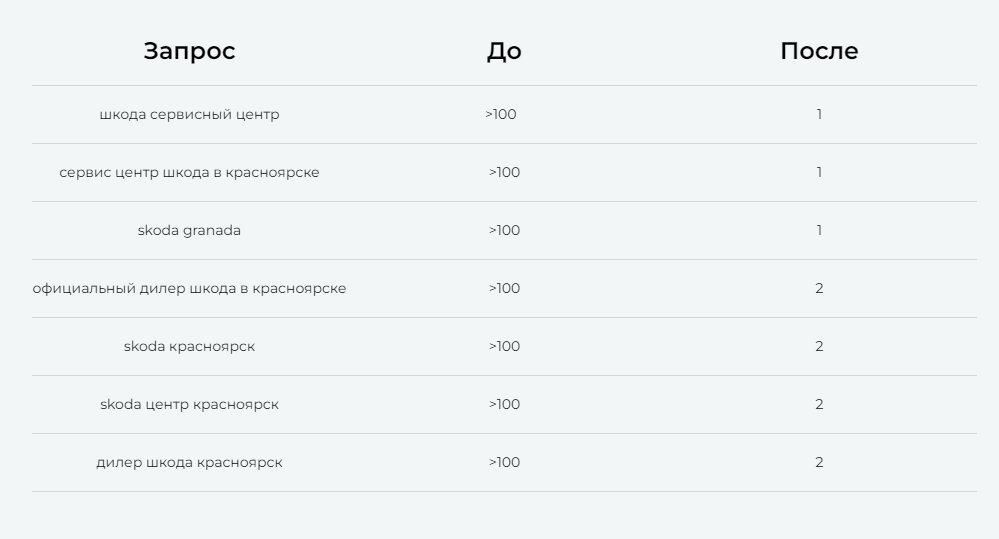Click ">100" for "сервис центр шкода в красноярске"

(504, 172)
